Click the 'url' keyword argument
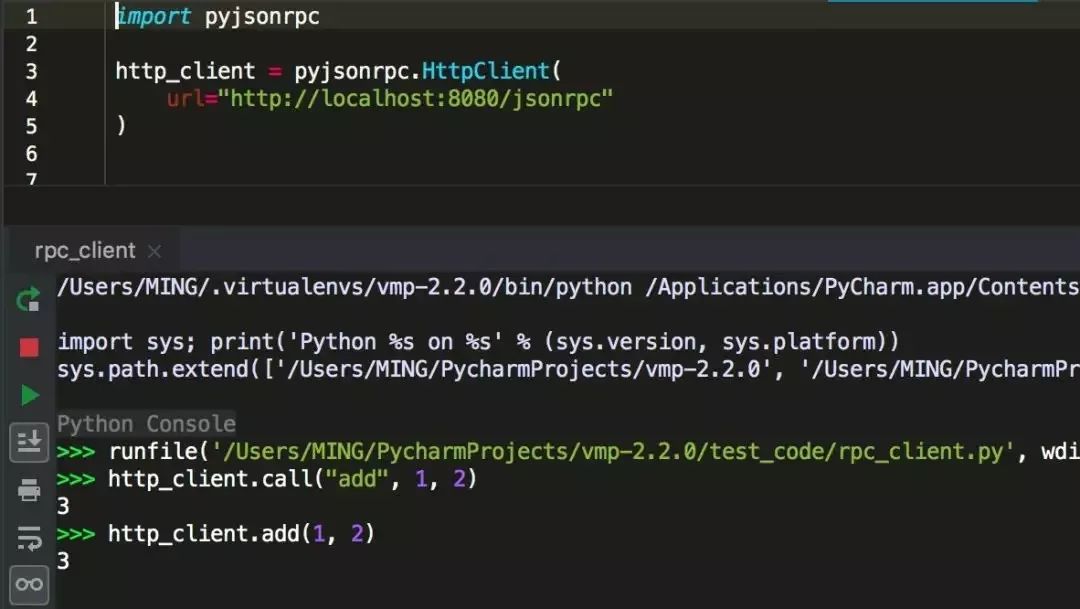Viewport: 1080px width, 609px height. pos(185,99)
